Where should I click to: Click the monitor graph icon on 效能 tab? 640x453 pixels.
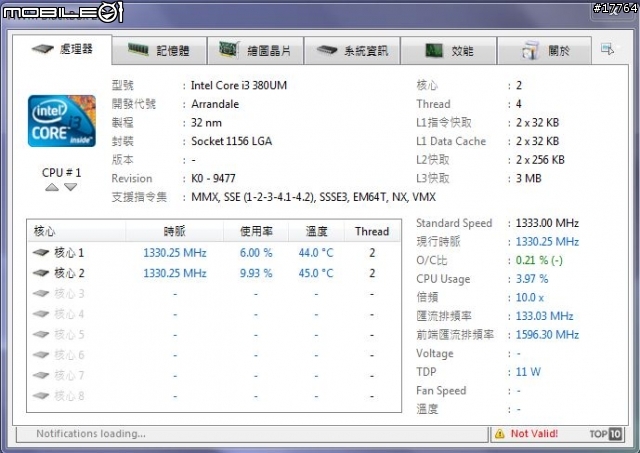(434, 50)
